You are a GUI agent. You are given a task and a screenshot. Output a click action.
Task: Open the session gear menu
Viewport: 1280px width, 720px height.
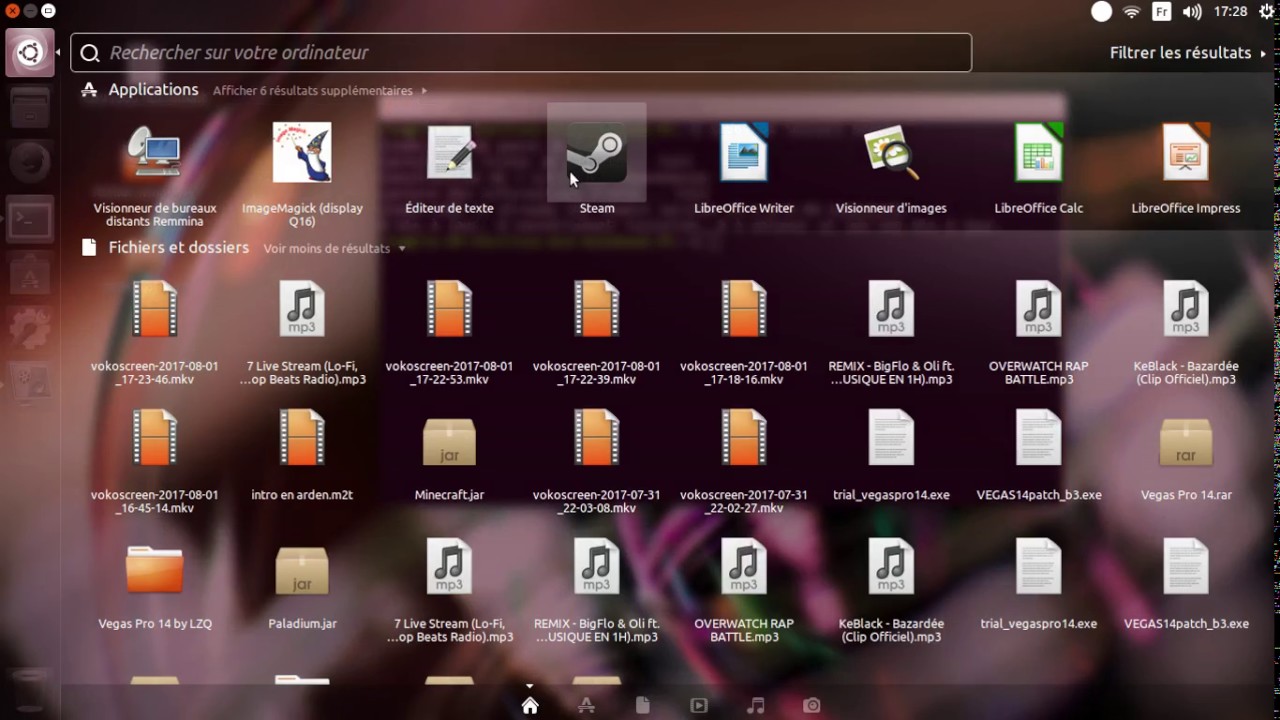pos(1266,12)
